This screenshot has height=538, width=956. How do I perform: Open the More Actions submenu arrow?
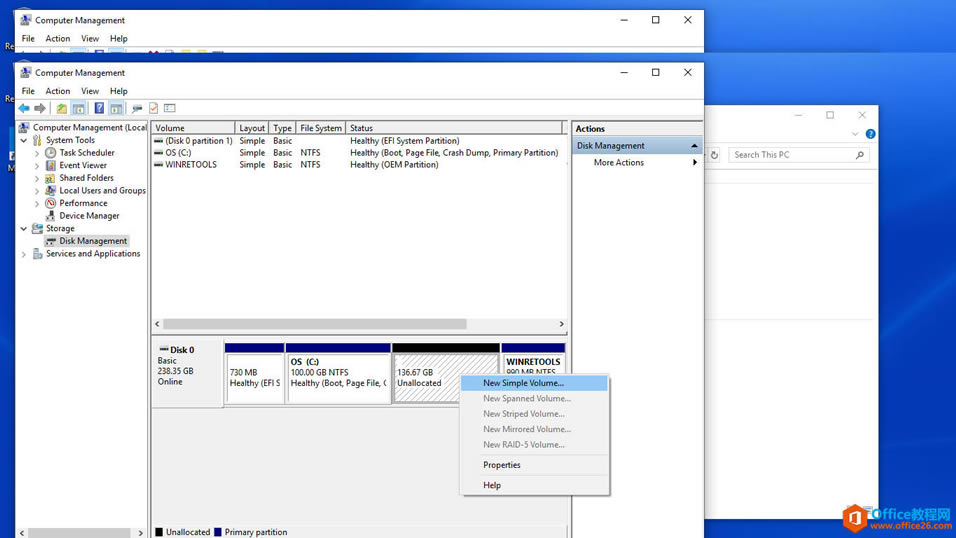tap(694, 162)
